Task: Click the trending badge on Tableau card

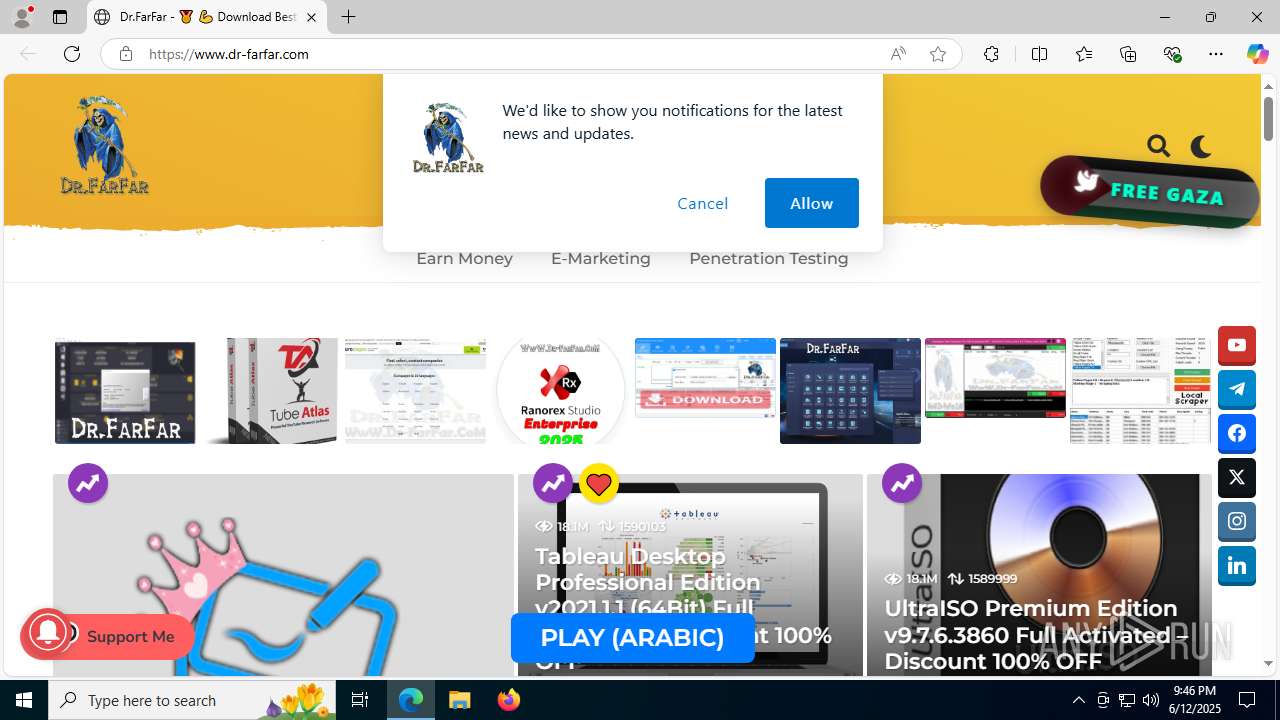Action: pos(553,484)
